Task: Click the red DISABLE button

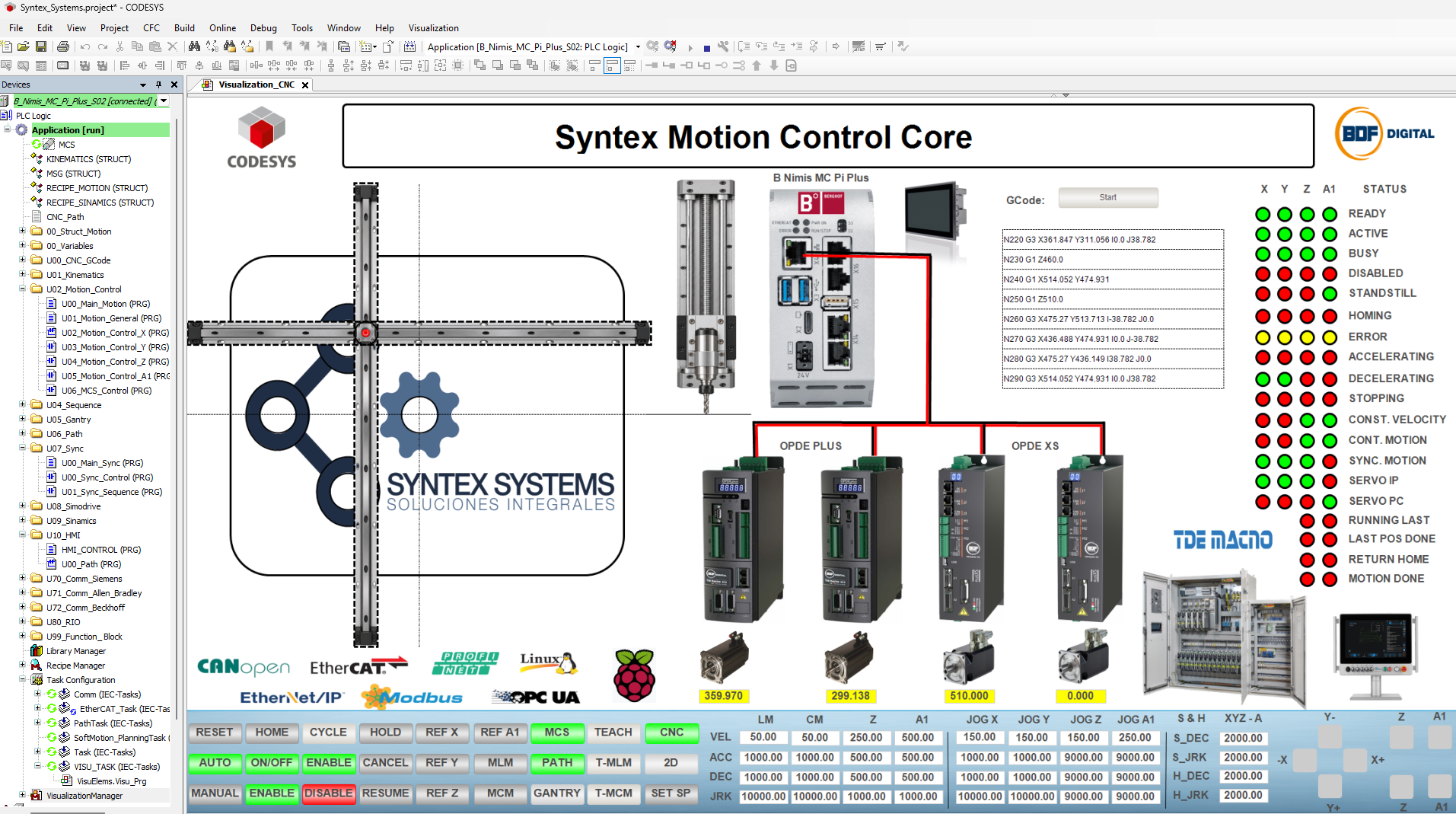Action: click(x=329, y=793)
